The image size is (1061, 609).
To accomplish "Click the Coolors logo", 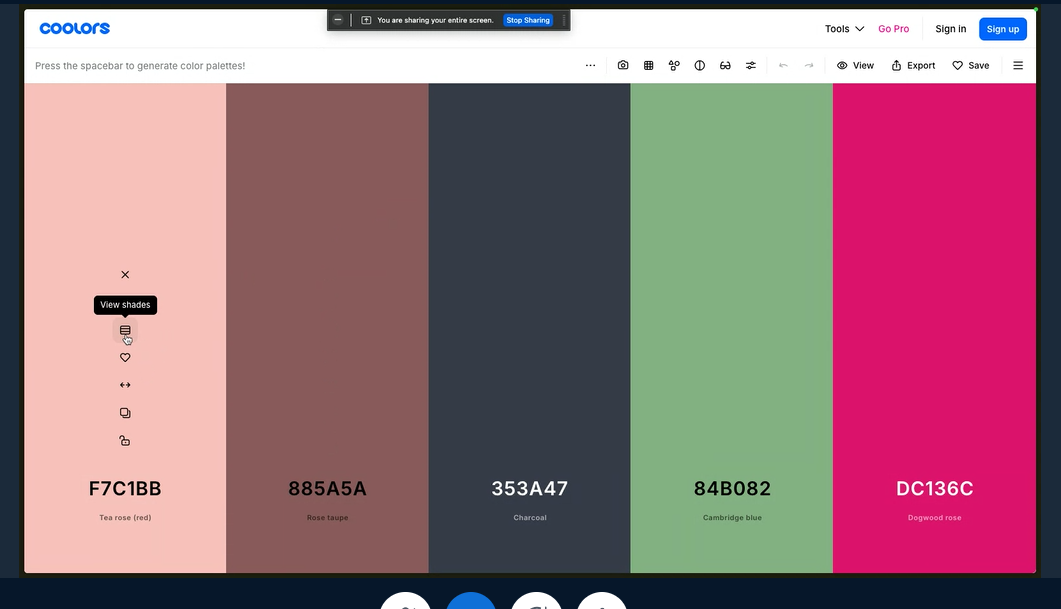I will (74, 28).
